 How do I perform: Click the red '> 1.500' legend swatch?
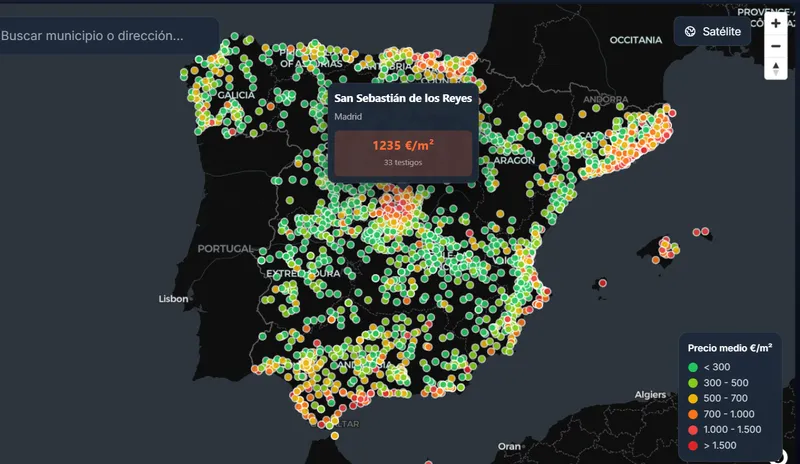pyautogui.click(x=693, y=446)
